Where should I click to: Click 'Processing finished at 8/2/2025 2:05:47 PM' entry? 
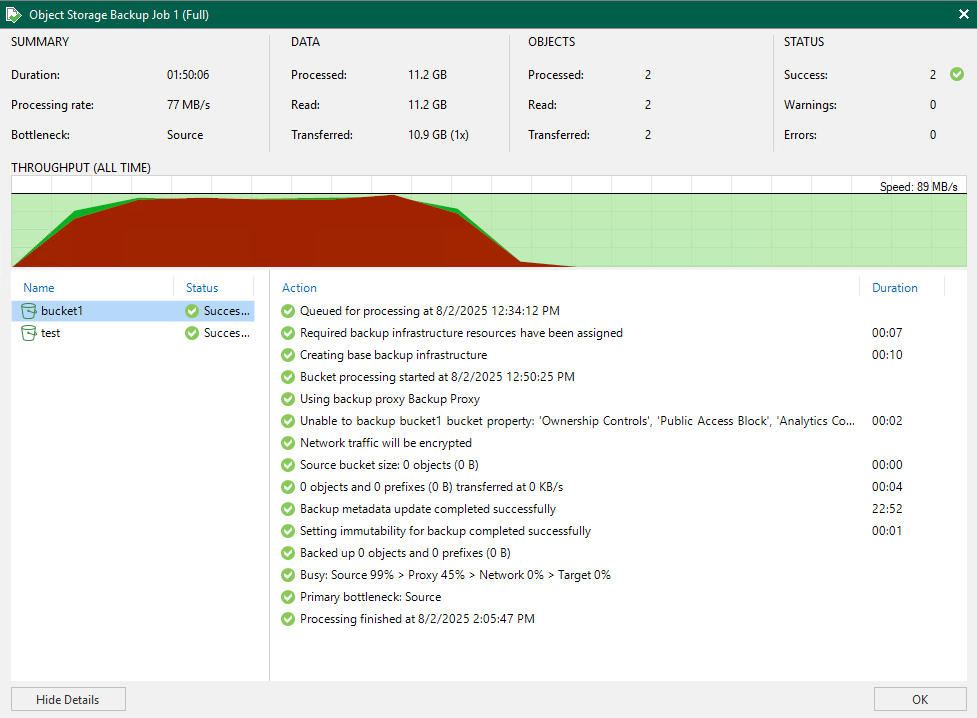tap(417, 619)
